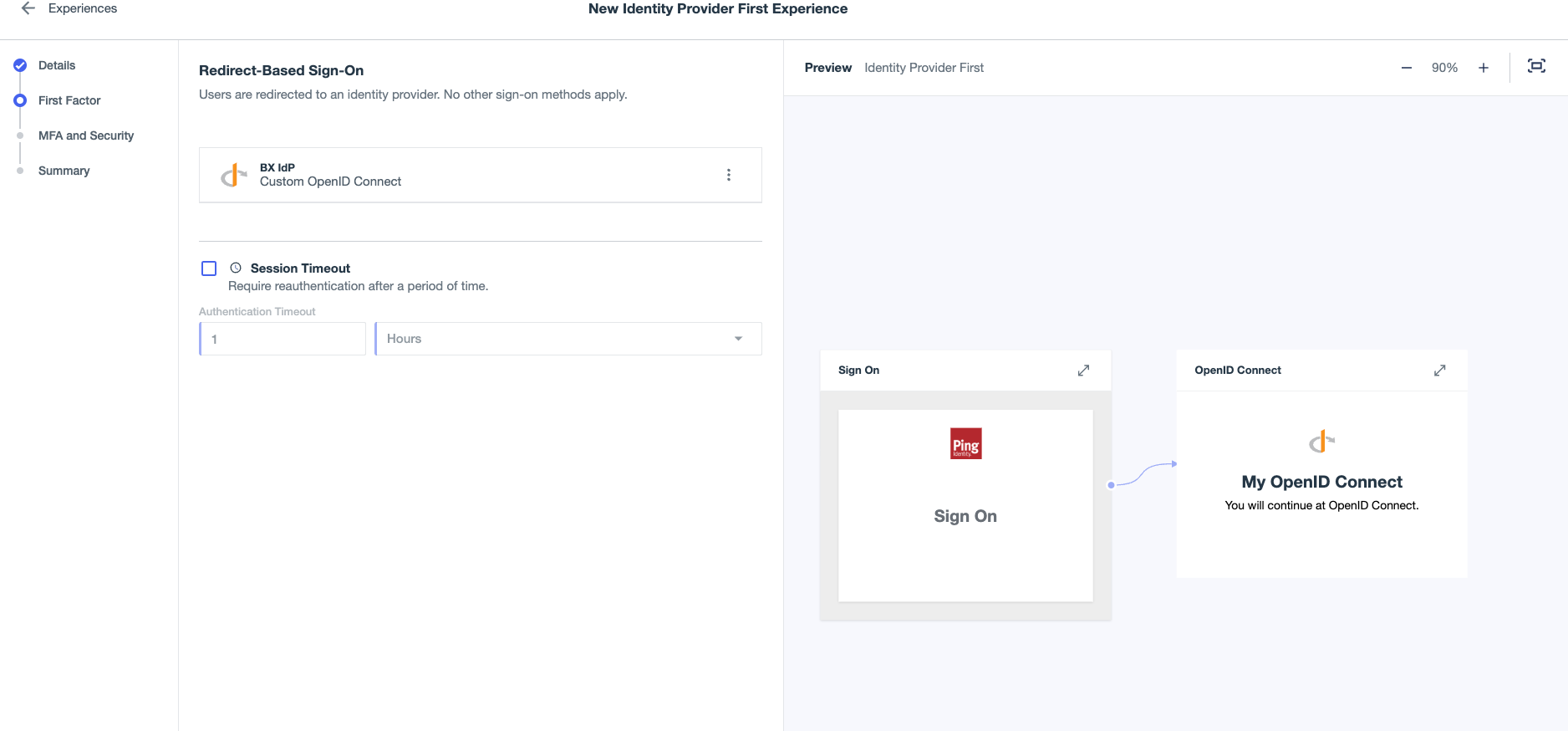Click the Preview label
The height and width of the screenshot is (731, 1568).
[827, 68]
